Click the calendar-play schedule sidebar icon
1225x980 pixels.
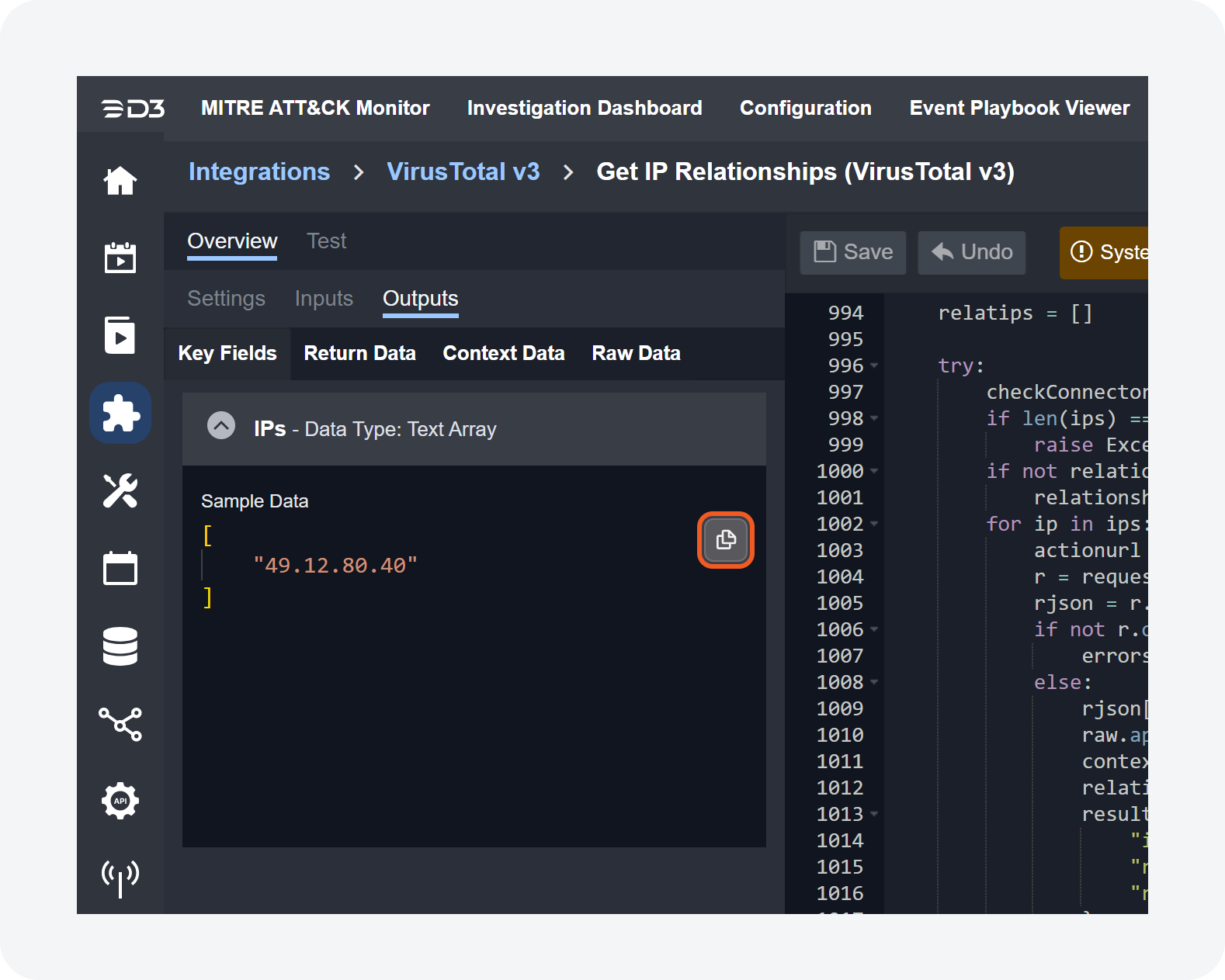(x=120, y=258)
